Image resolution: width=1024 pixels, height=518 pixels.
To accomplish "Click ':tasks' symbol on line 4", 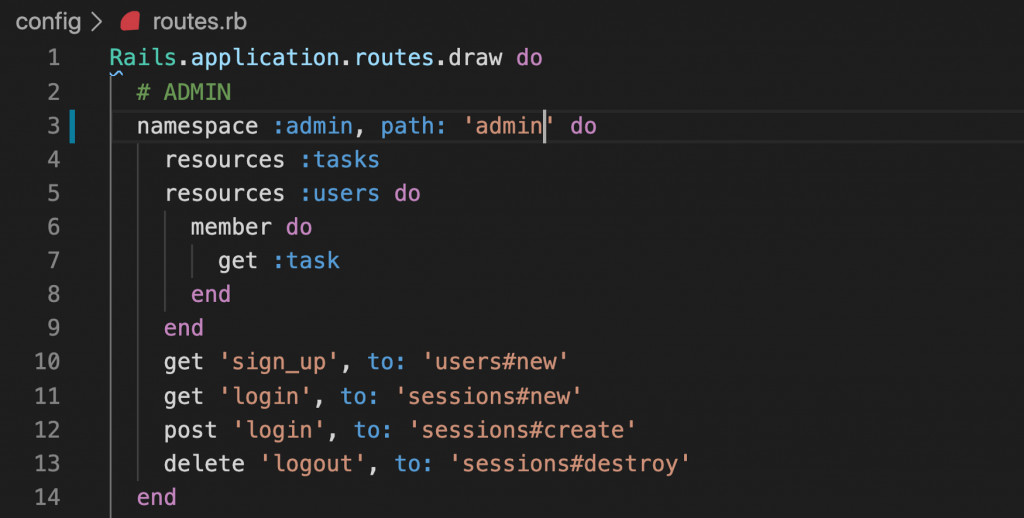I will tap(340, 159).
